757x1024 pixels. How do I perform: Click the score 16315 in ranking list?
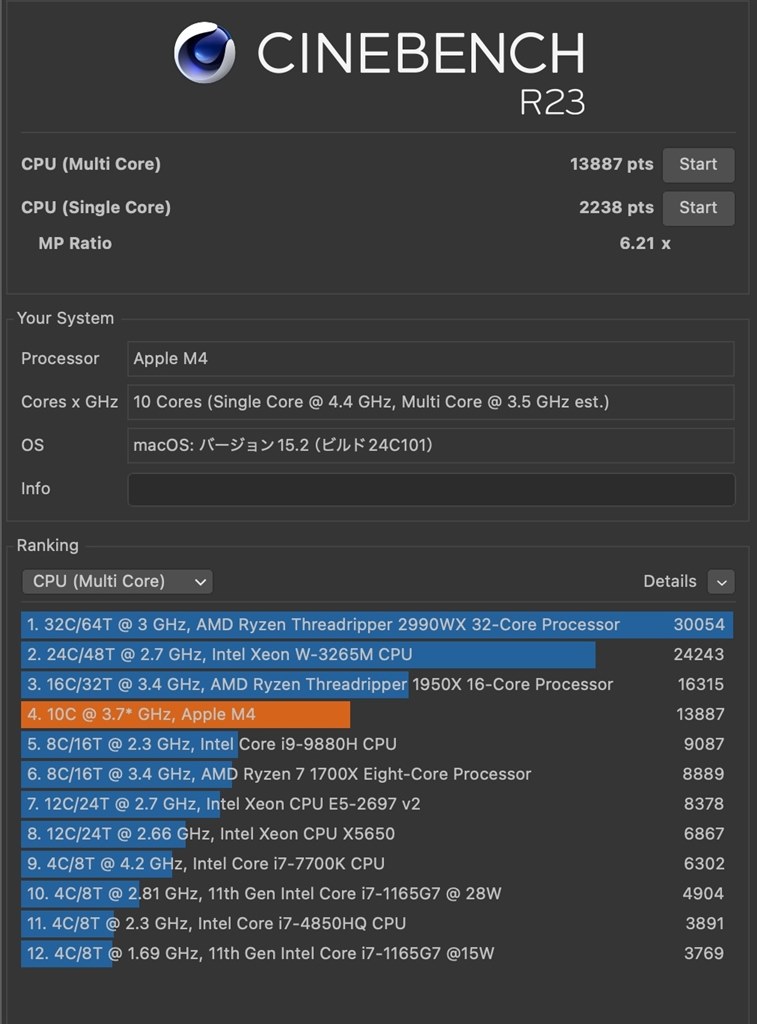tap(701, 684)
